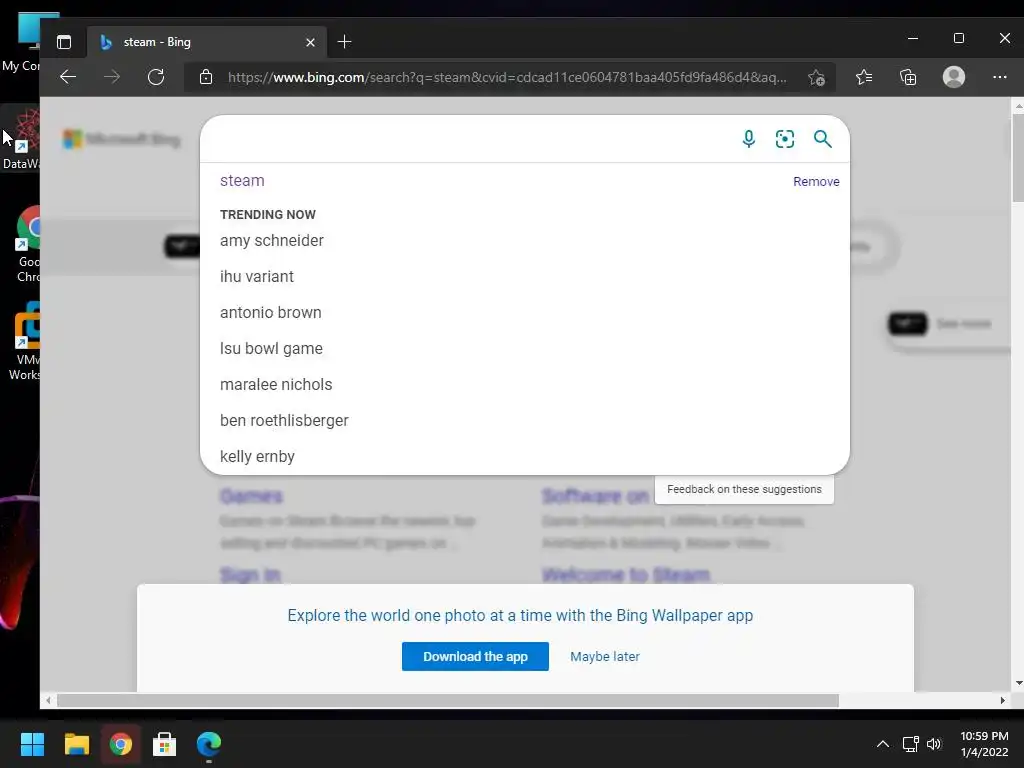The image size is (1024, 768).
Task: Select the VMware Workstation desktop shortcut
Action: (x=24, y=342)
